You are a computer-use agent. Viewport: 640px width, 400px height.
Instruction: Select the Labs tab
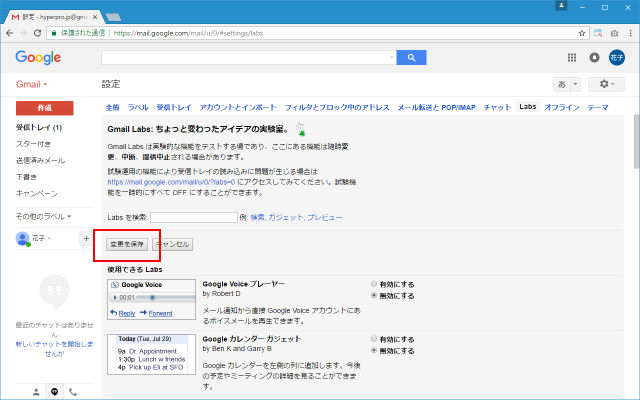528,107
